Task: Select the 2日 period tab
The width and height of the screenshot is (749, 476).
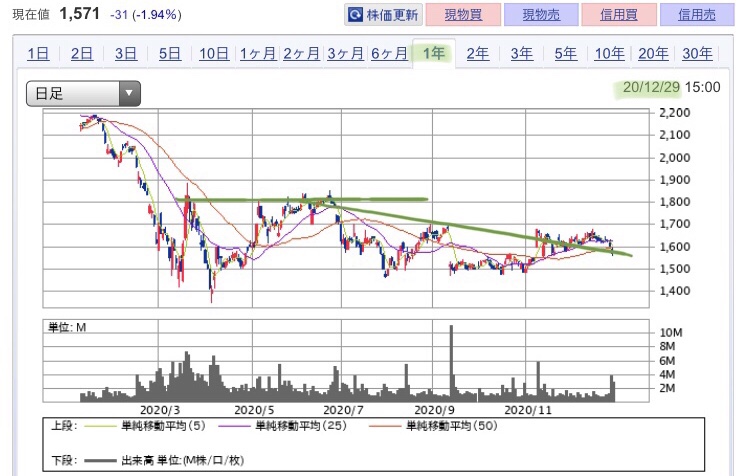Action: 82,54
